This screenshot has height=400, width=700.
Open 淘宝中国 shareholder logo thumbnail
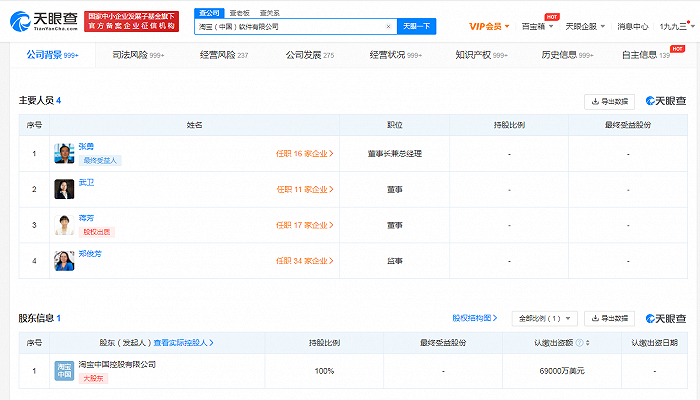click(x=64, y=370)
